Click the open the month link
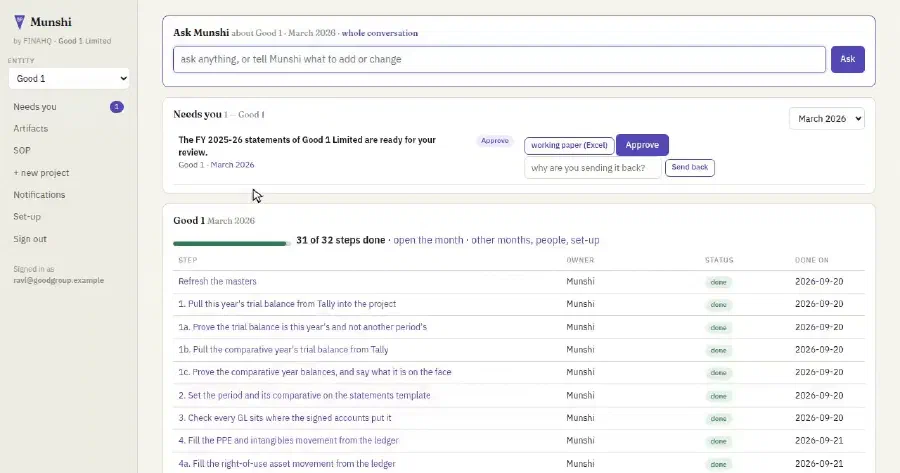This screenshot has width=900, height=473. (428, 240)
